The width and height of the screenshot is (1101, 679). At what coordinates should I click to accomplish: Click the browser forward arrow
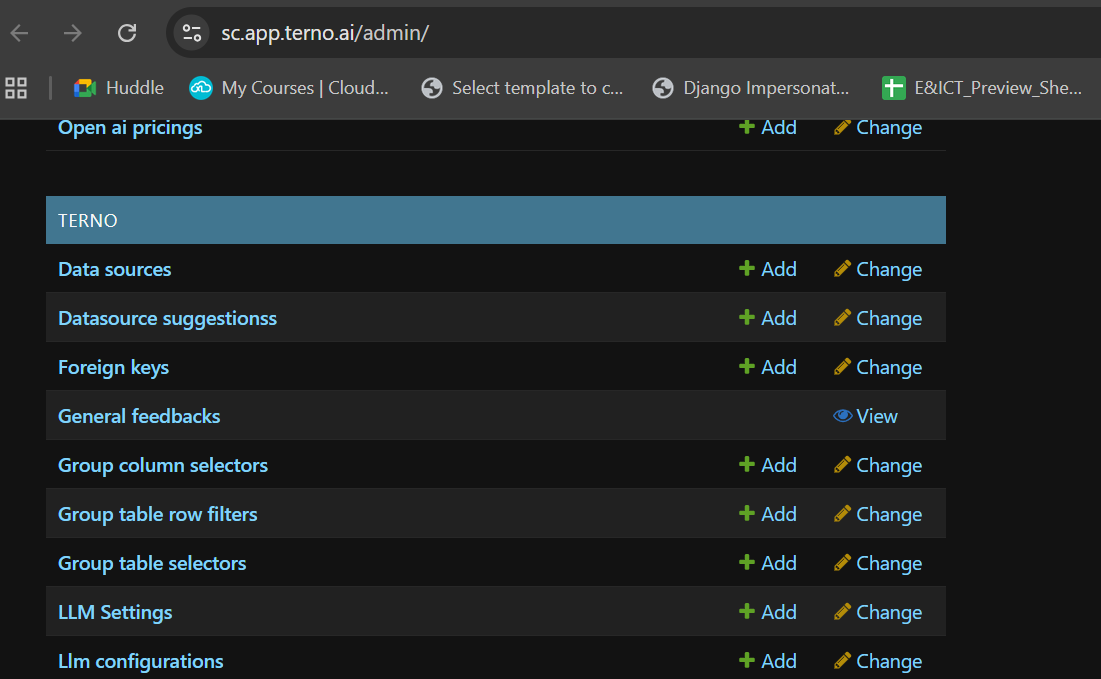click(73, 33)
